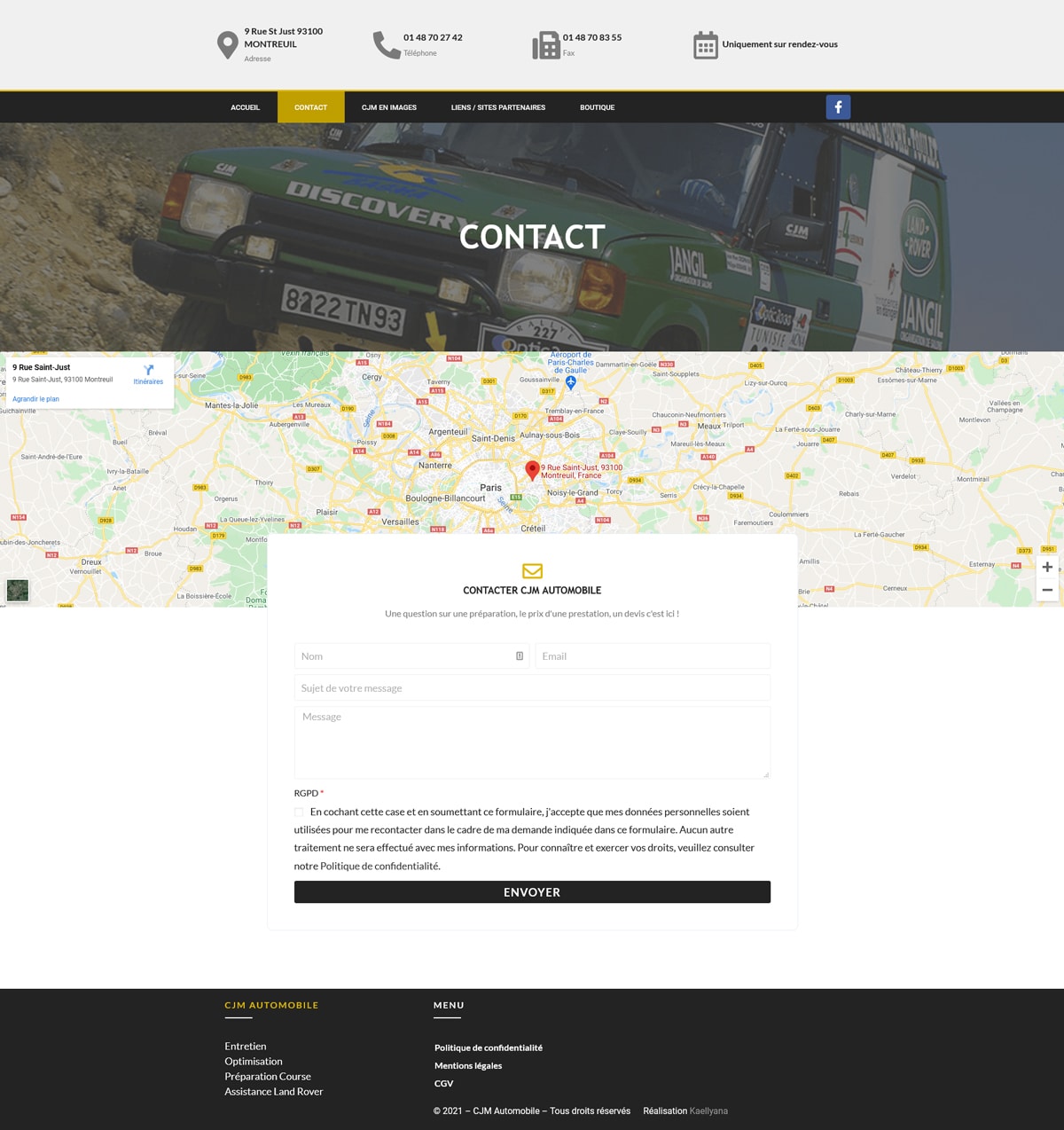This screenshot has height=1130, width=1064.
Task: Click the Envoyer submit button
Action: click(x=532, y=892)
